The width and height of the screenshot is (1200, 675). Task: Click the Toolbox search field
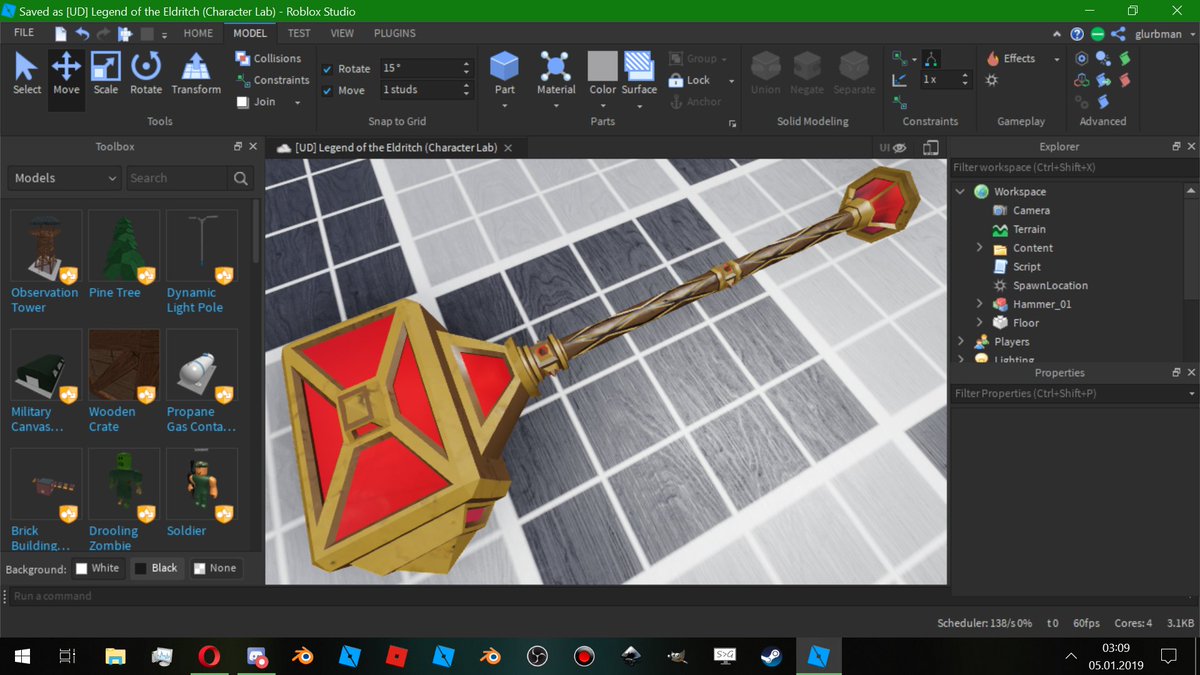coord(176,178)
